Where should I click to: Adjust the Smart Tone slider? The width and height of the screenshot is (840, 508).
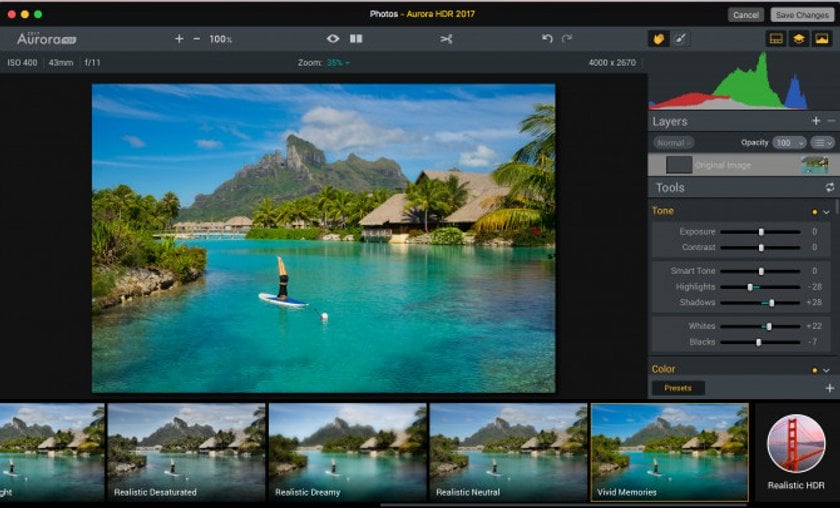760,271
